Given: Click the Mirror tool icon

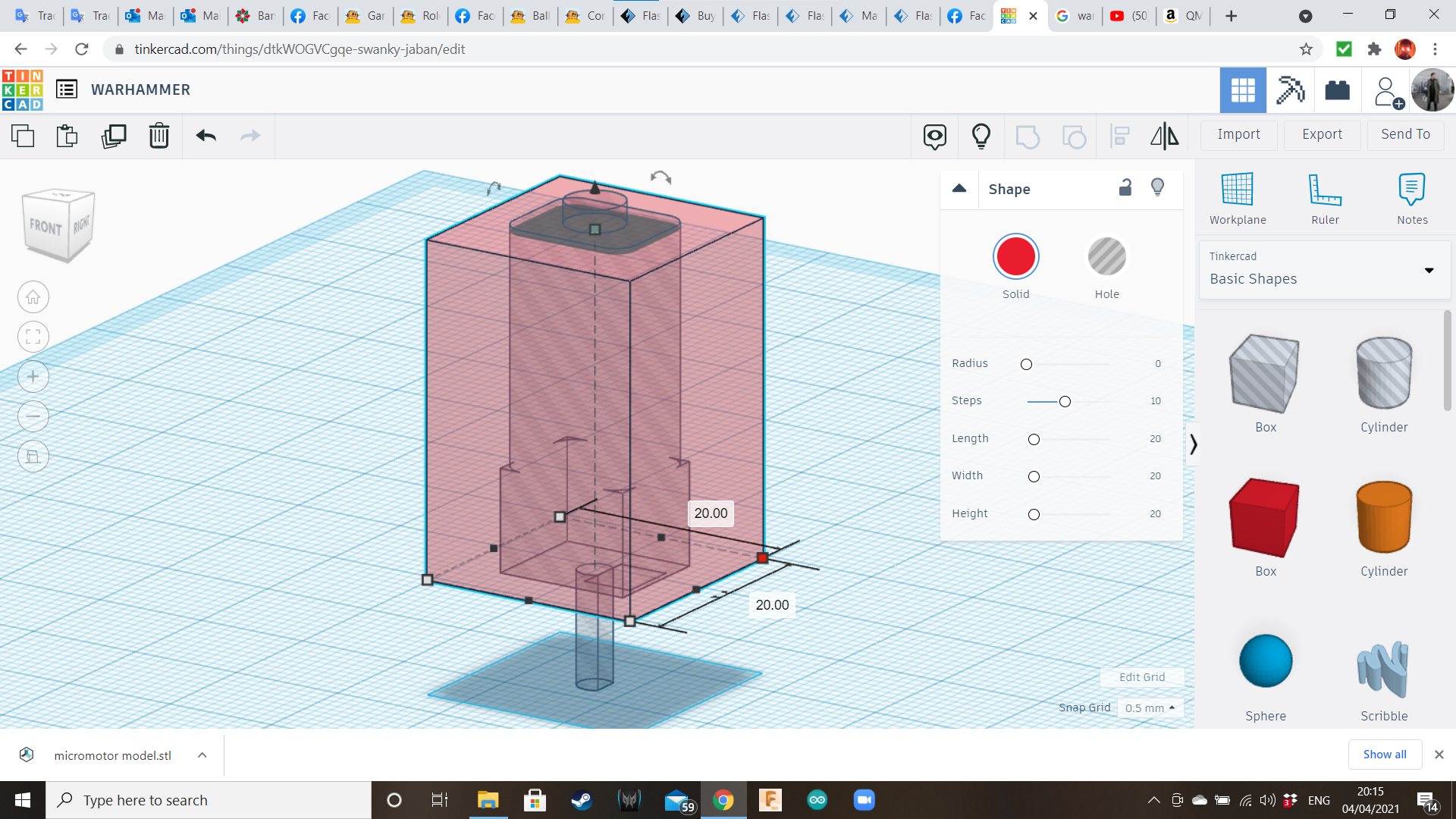Looking at the screenshot, I should point(1164,136).
